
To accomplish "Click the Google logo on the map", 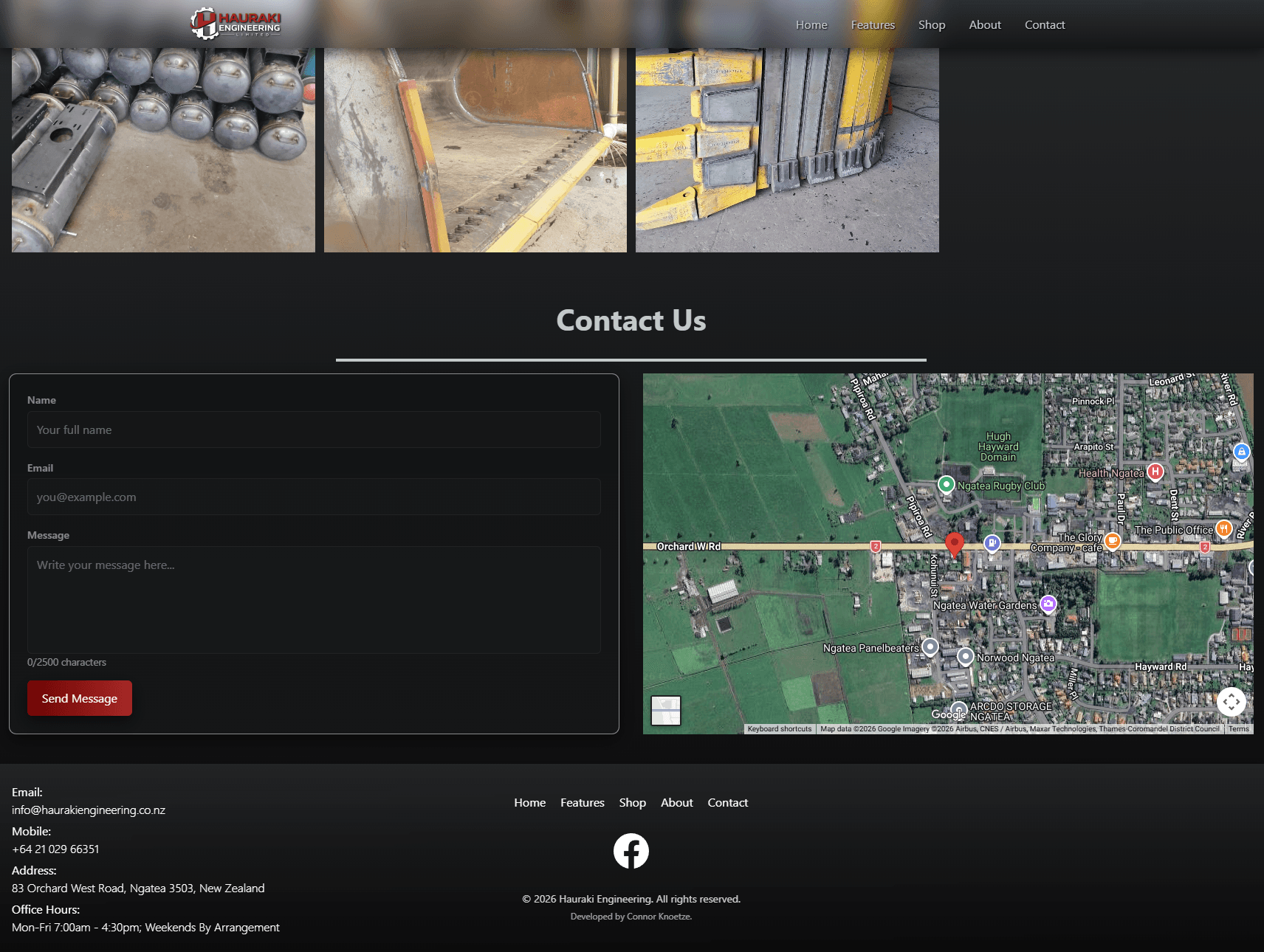I will 949,714.
